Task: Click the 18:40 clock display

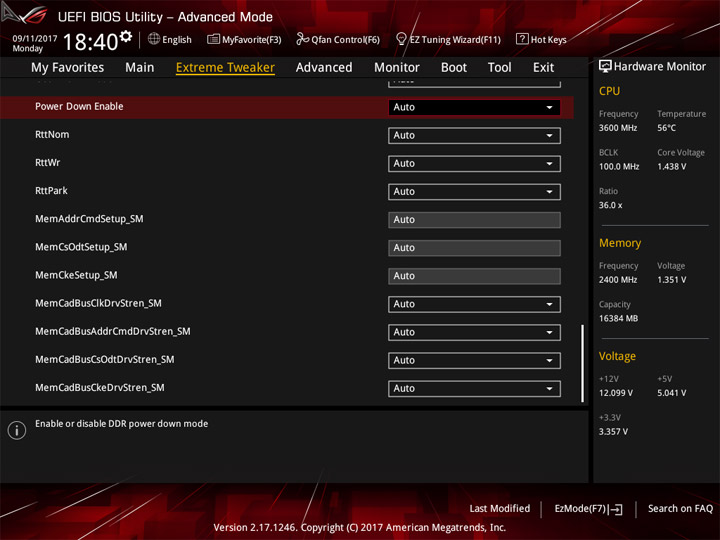Action: click(x=90, y=42)
